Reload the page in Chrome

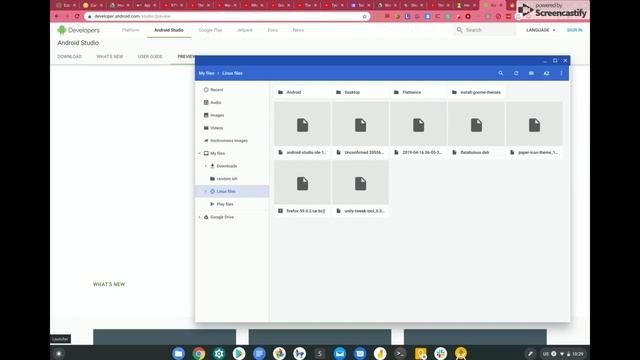77,16
